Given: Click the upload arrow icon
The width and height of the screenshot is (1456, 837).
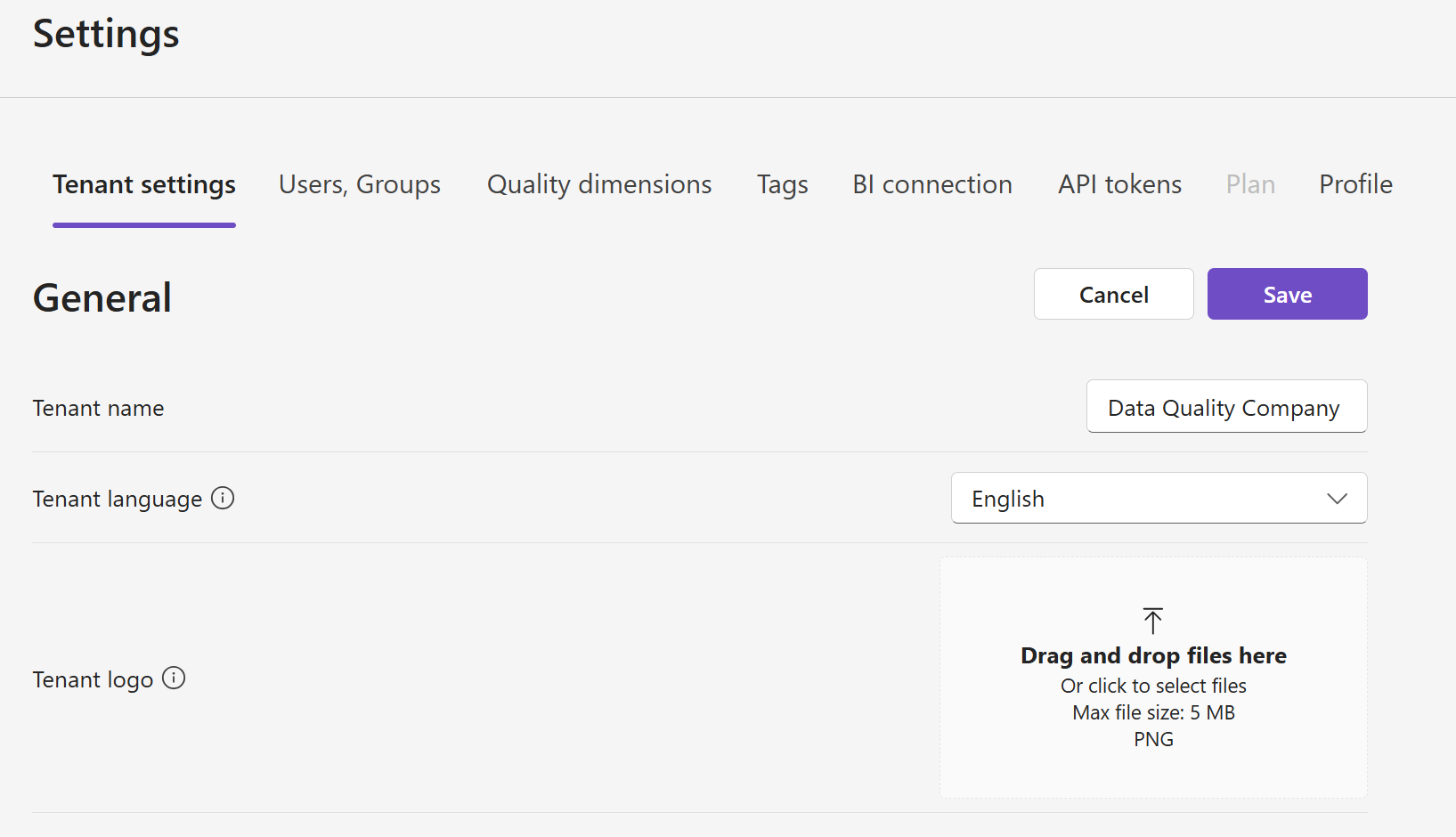Looking at the screenshot, I should pos(1153,621).
